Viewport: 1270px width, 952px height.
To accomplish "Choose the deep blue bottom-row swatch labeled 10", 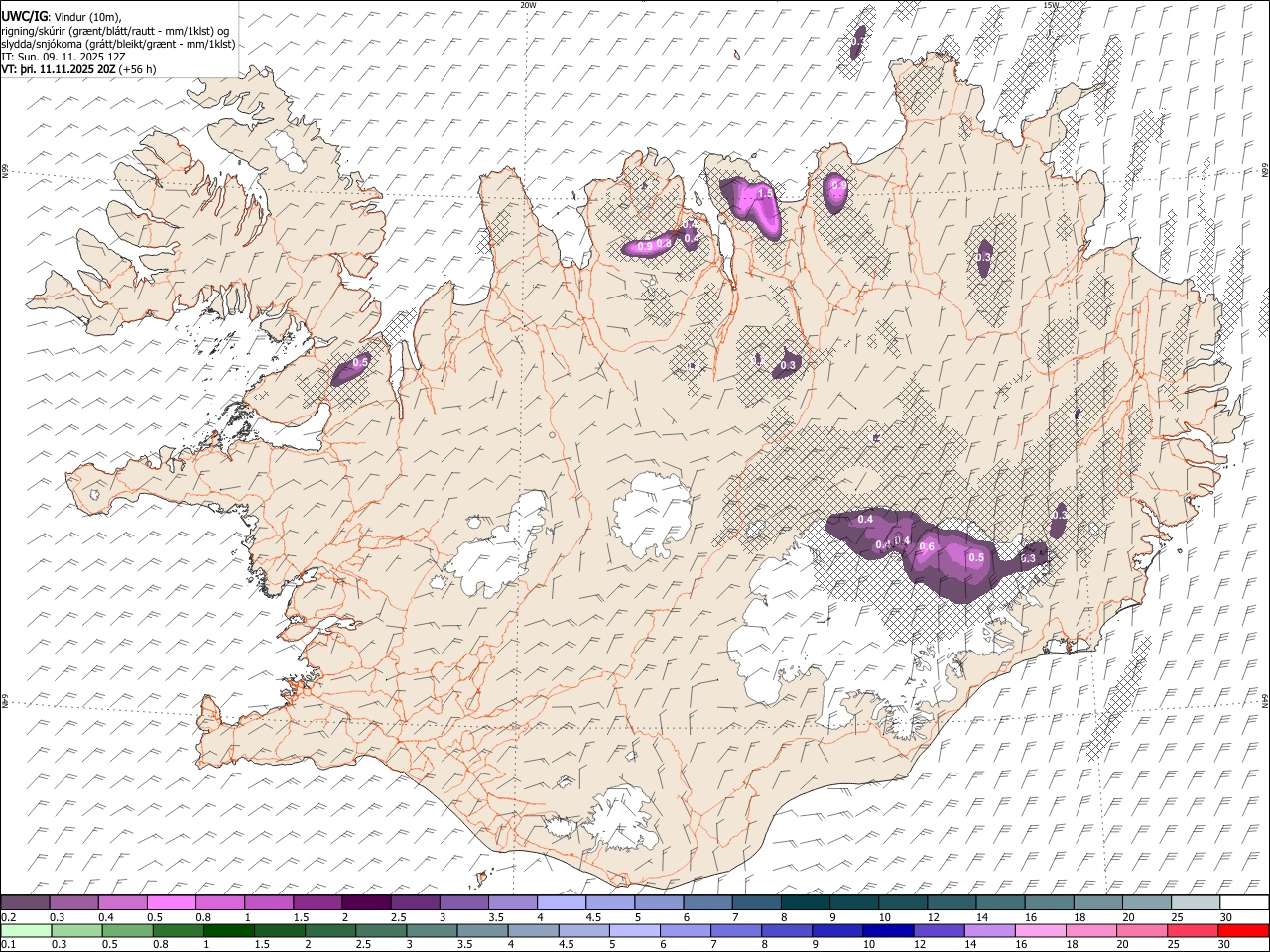I will (x=888, y=930).
